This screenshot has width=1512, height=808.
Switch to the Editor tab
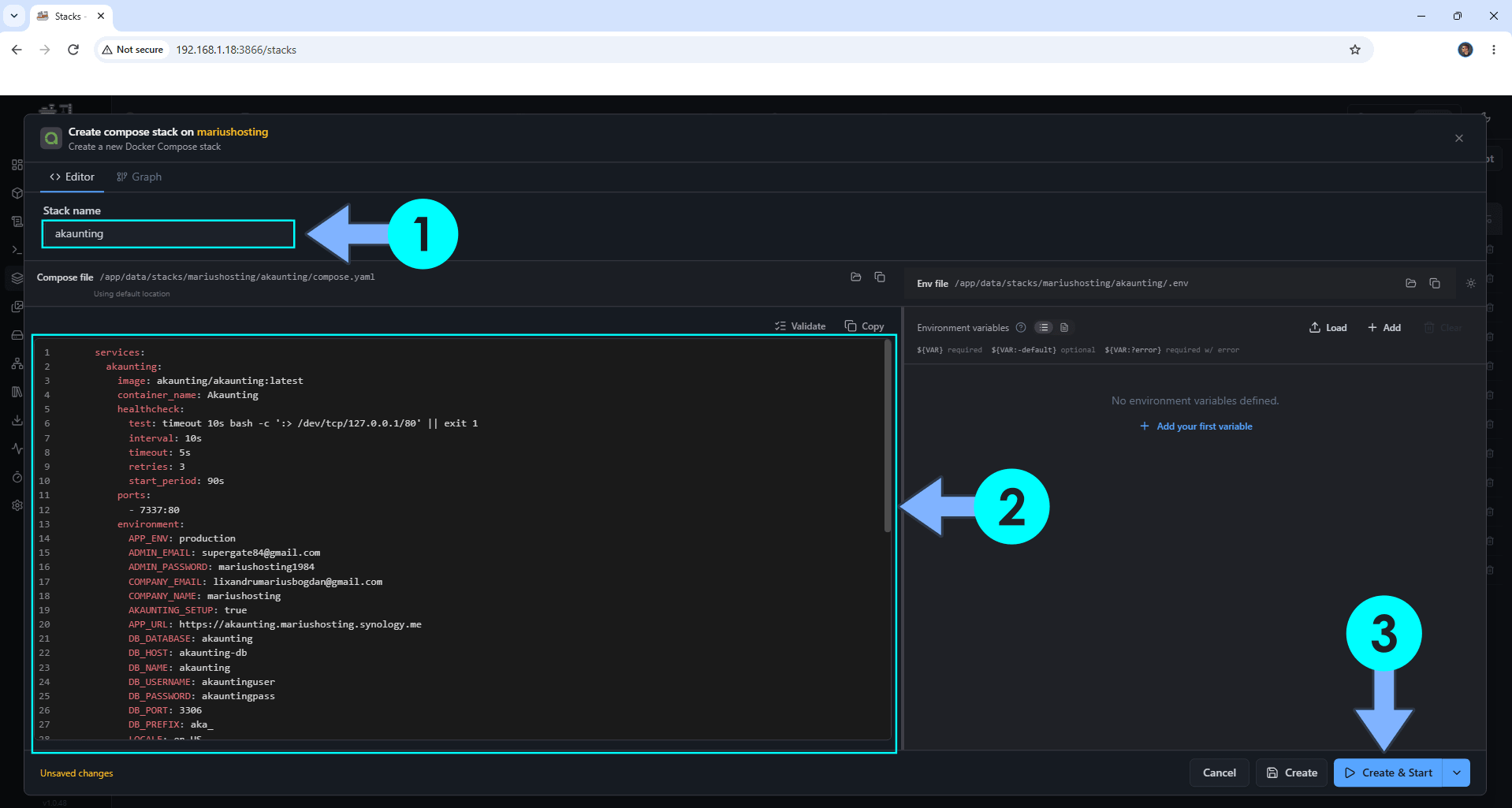tap(72, 177)
